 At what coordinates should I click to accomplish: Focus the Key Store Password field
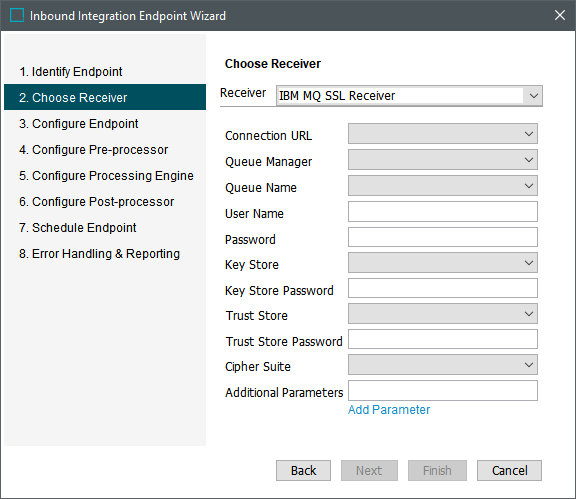click(443, 288)
